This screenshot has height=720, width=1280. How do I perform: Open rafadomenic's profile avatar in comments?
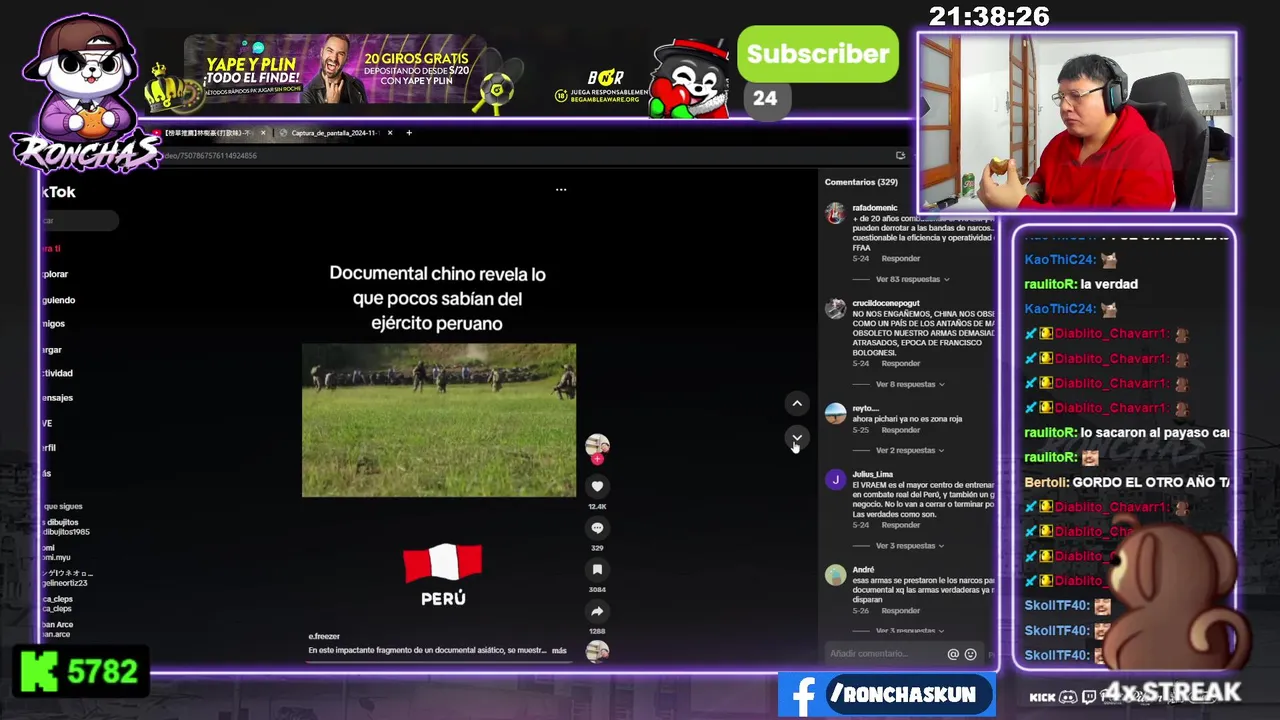click(835, 212)
